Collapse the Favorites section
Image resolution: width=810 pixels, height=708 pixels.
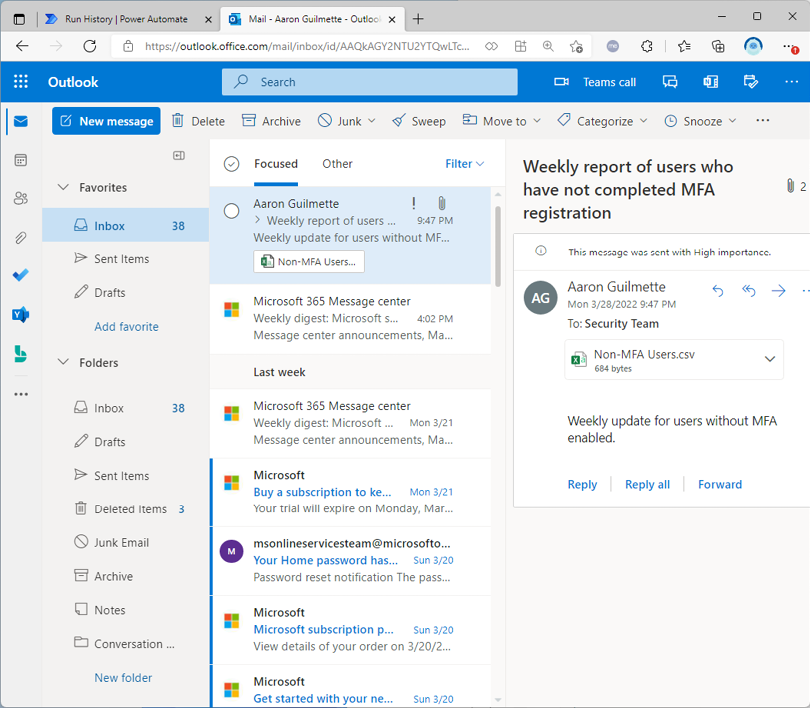point(63,187)
